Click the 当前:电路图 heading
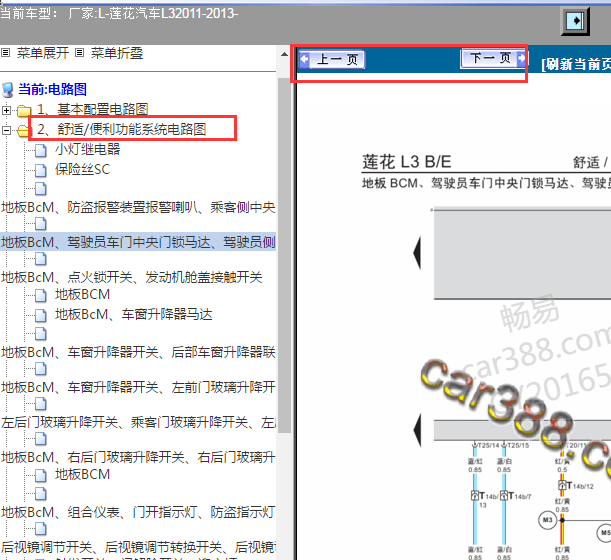 tap(52, 89)
